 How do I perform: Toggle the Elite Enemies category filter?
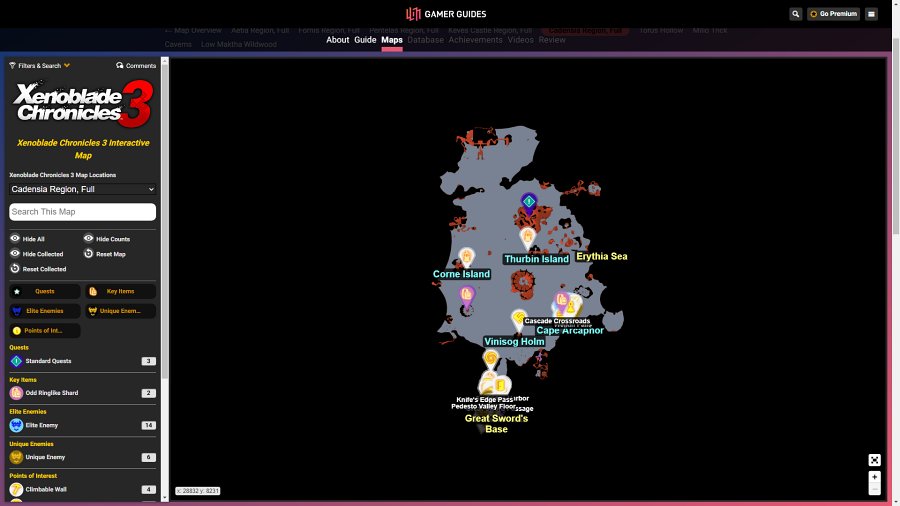[x=45, y=311]
